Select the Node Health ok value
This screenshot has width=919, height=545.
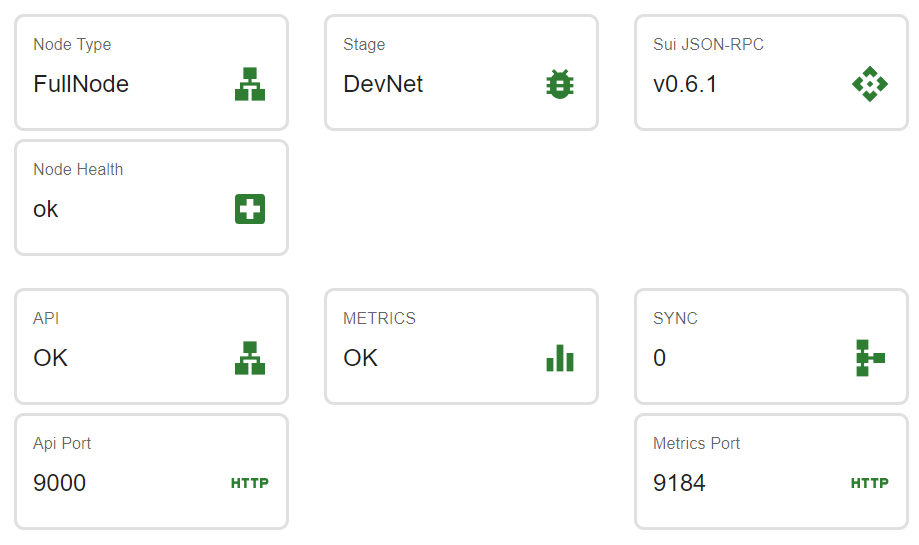click(46, 209)
